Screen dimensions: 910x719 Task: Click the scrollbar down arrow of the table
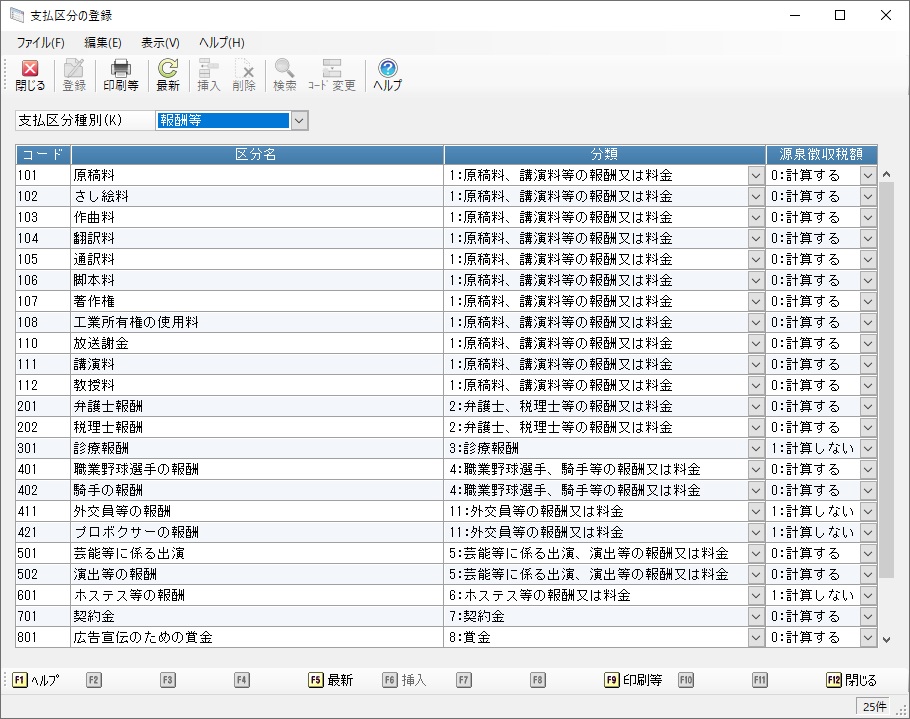pyautogui.click(x=886, y=639)
